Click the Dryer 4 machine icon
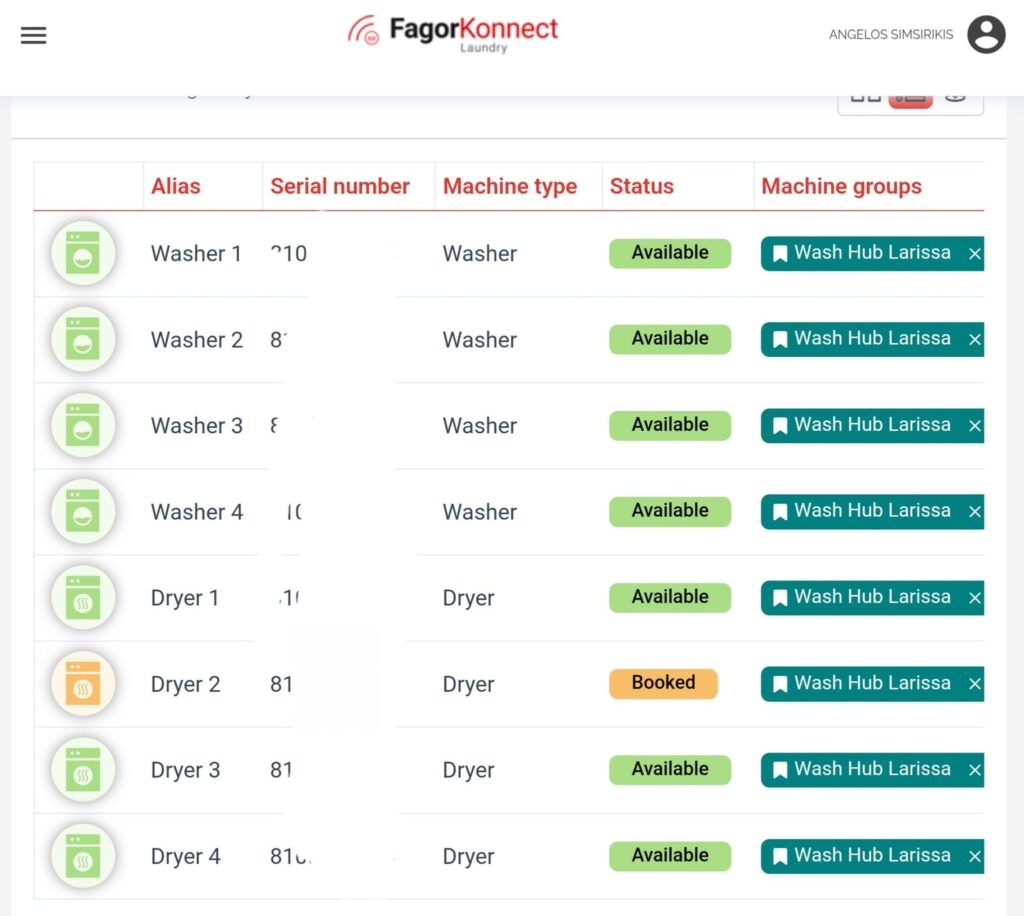The width and height of the screenshot is (1024, 916). pyautogui.click(x=83, y=856)
